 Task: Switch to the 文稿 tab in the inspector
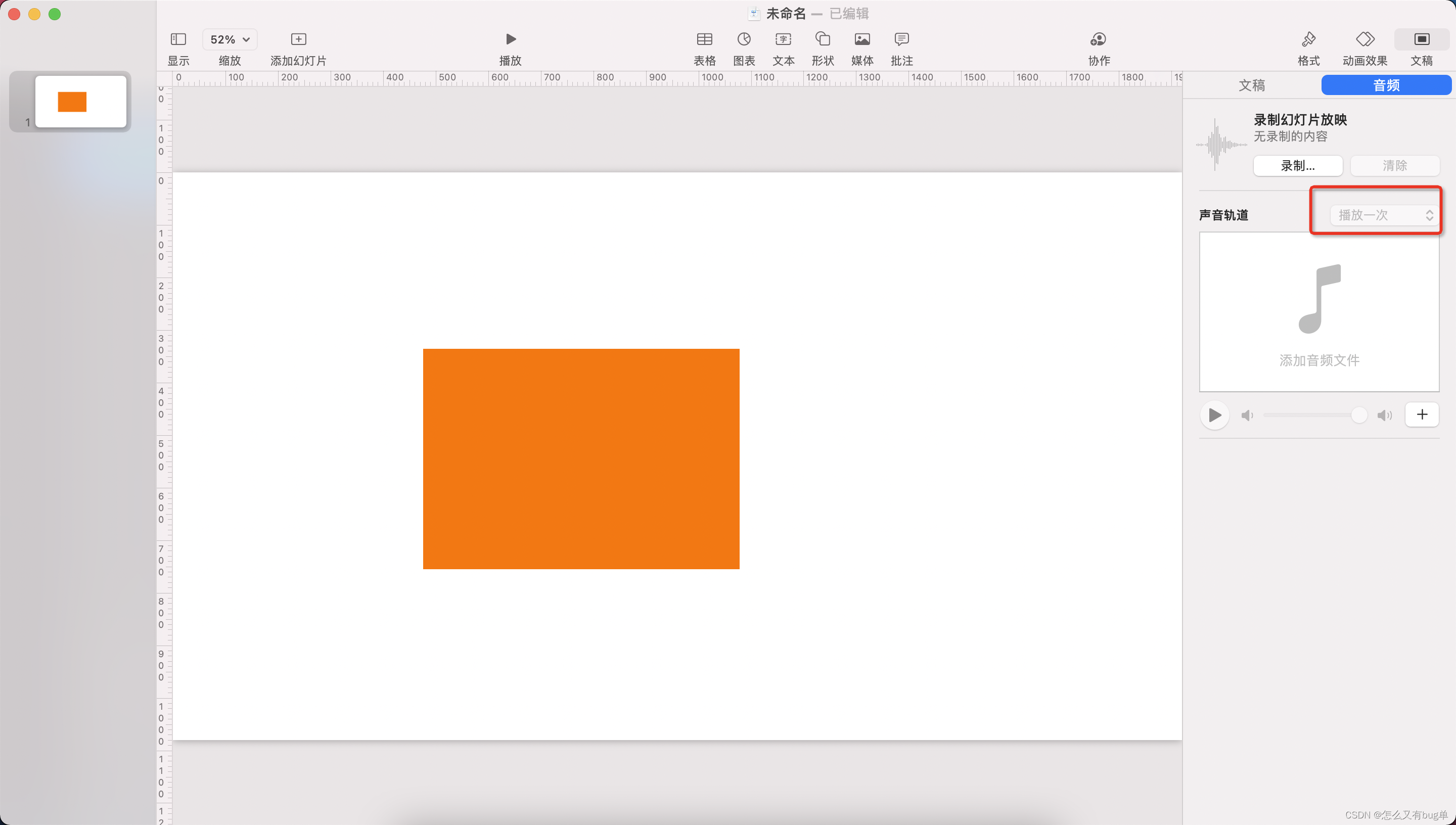(x=1251, y=85)
